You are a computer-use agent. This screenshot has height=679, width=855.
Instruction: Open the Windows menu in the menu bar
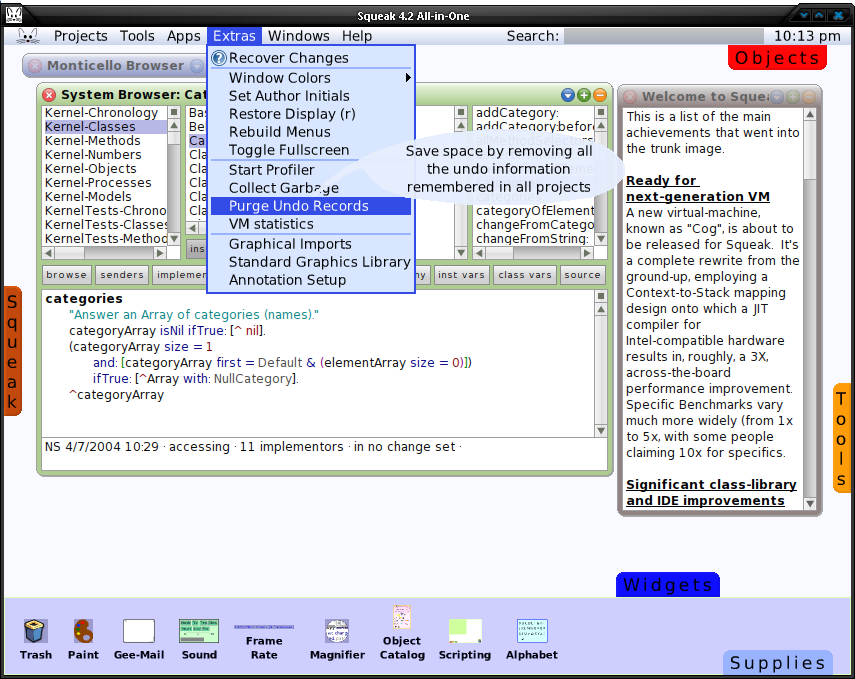[298, 36]
